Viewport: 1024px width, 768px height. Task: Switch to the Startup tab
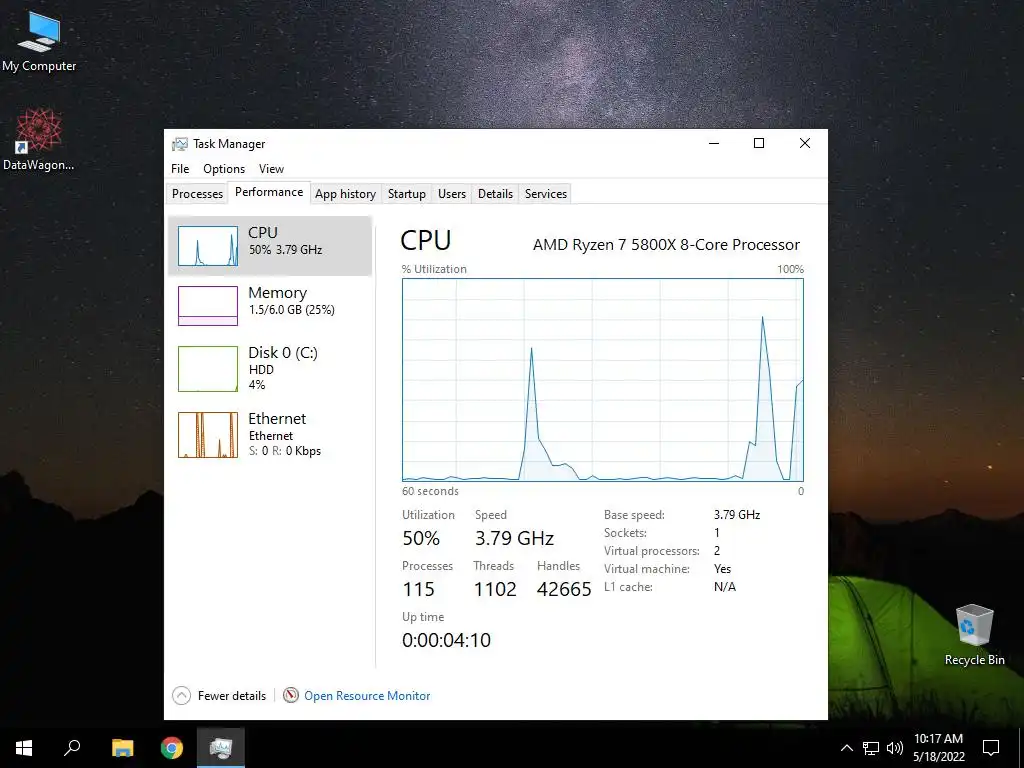tap(407, 193)
